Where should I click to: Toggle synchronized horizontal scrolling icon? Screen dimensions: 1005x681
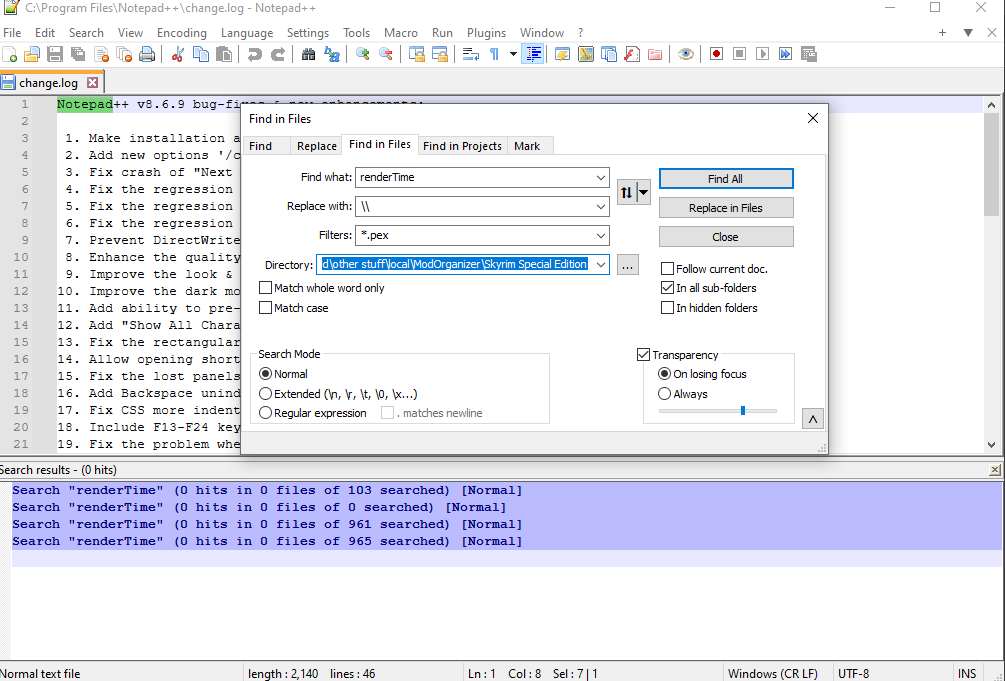(x=440, y=55)
